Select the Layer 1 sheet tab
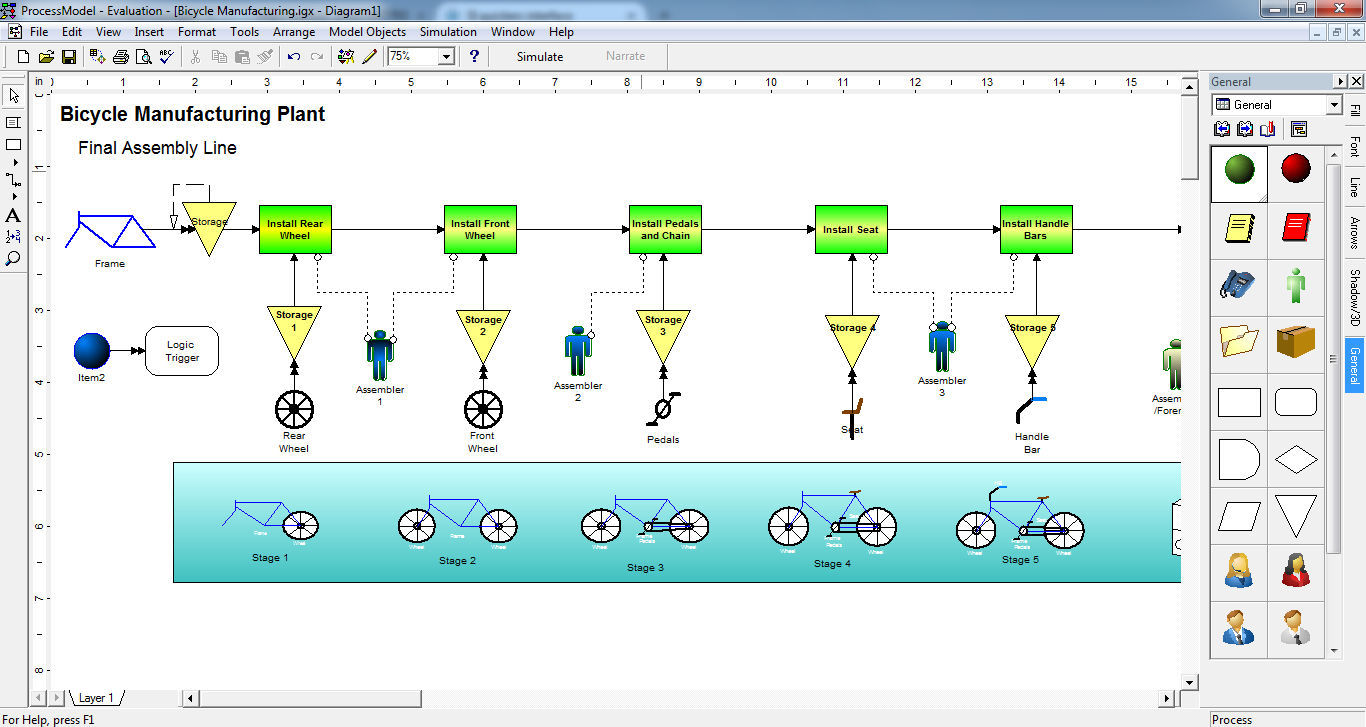 pyautogui.click(x=96, y=698)
